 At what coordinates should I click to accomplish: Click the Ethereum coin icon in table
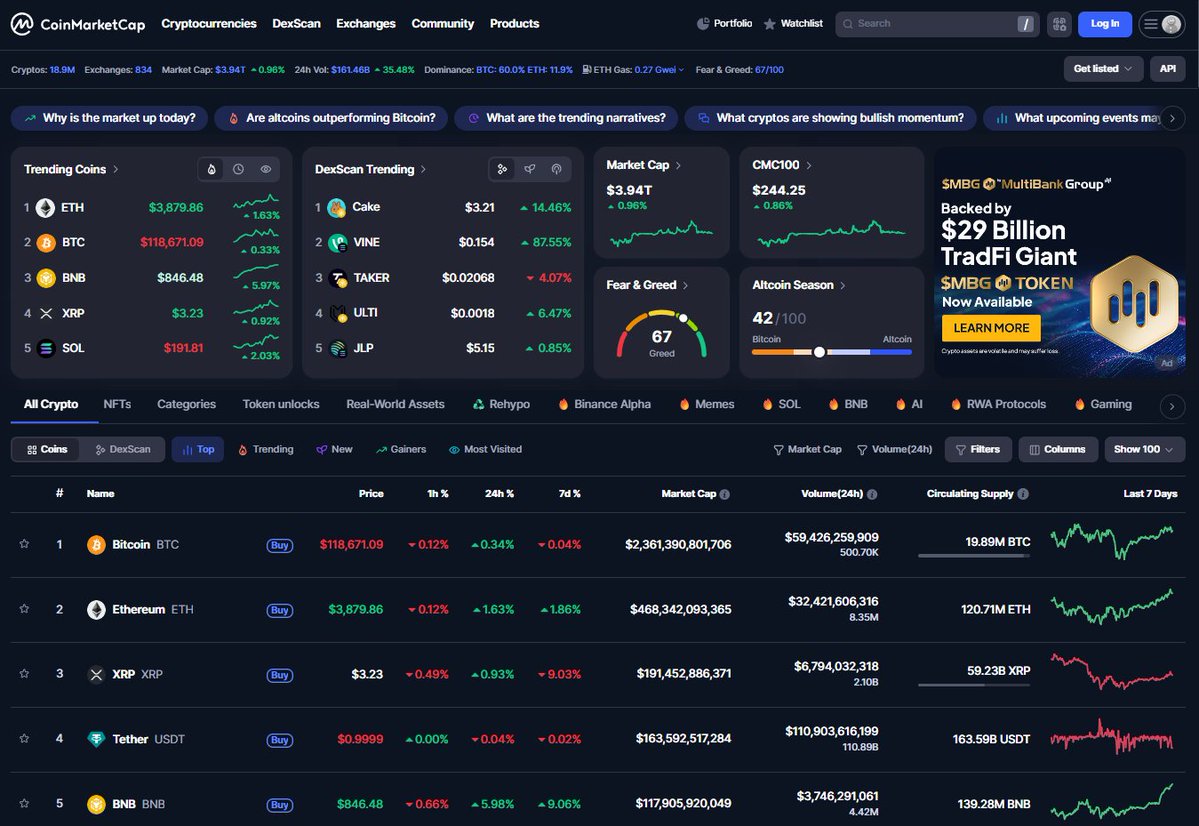point(96,610)
